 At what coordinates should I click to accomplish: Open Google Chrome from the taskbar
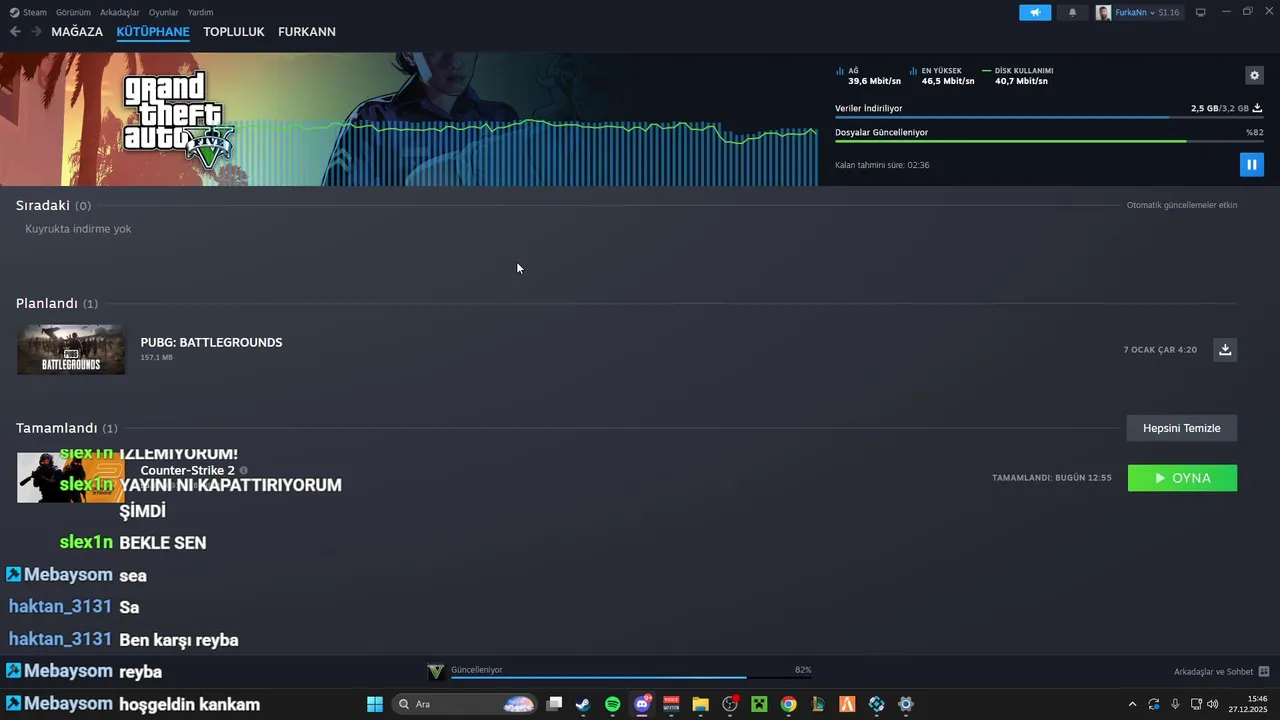(788, 704)
